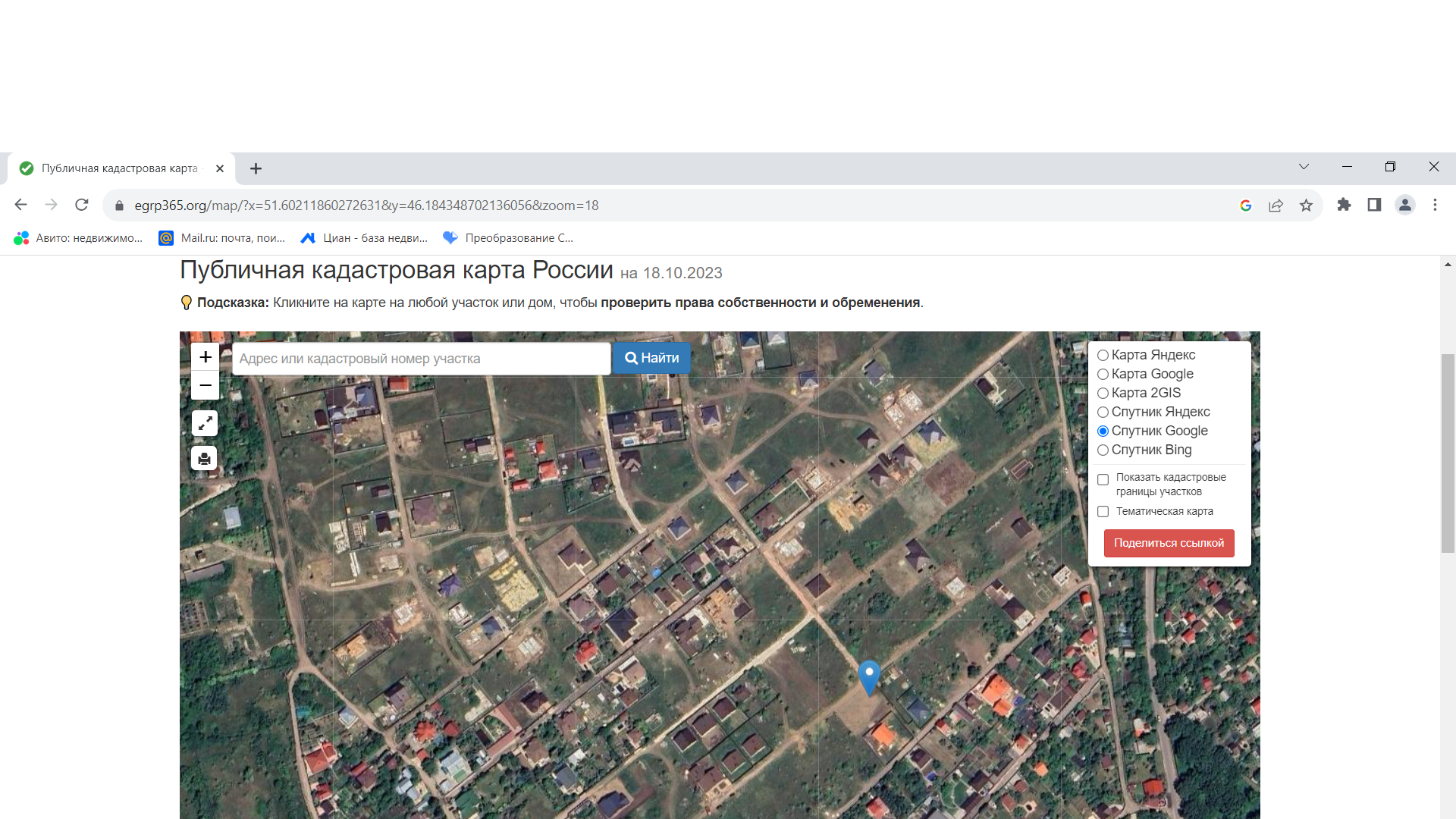Zoom in the map with plus button
The width and height of the screenshot is (1456, 819).
205,357
